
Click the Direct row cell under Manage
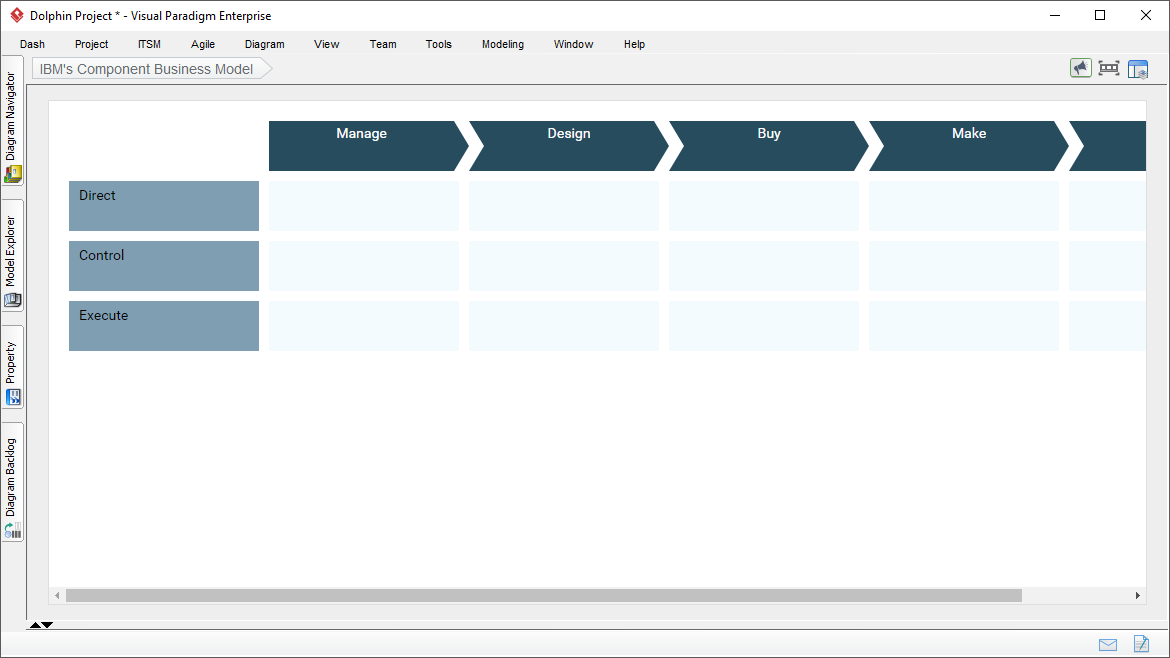tap(363, 206)
